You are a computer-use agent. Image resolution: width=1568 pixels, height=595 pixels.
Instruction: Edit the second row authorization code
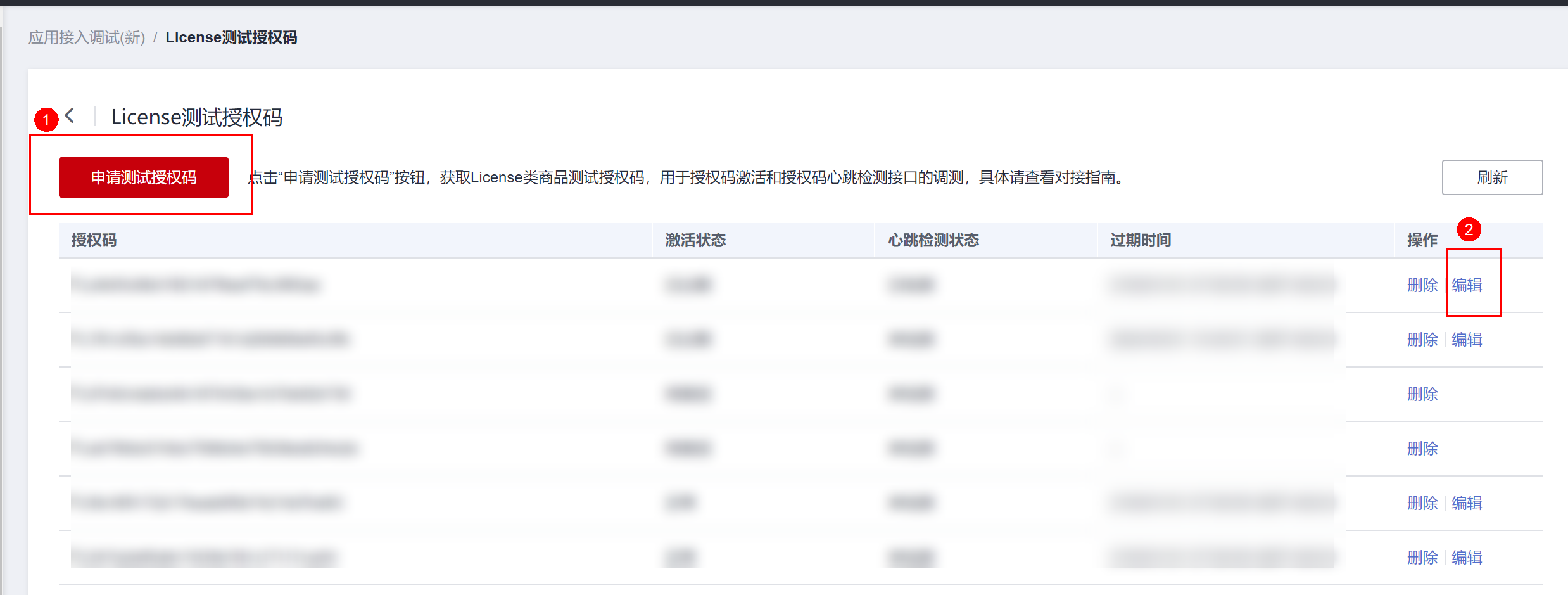pyautogui.click(x=1466, y=340)
